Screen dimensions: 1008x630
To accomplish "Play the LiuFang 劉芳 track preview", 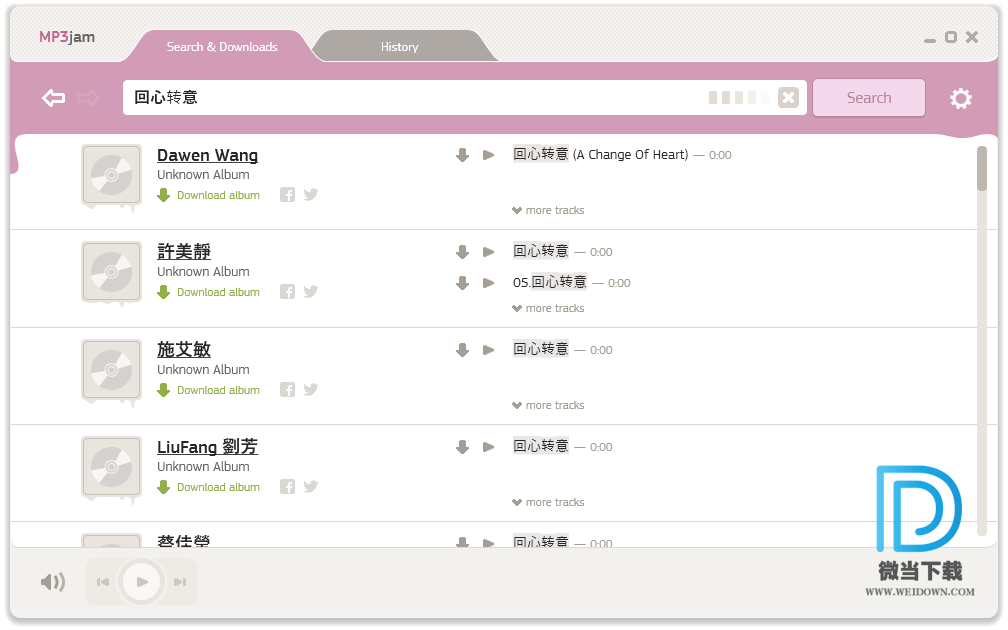I will [488, 447].
